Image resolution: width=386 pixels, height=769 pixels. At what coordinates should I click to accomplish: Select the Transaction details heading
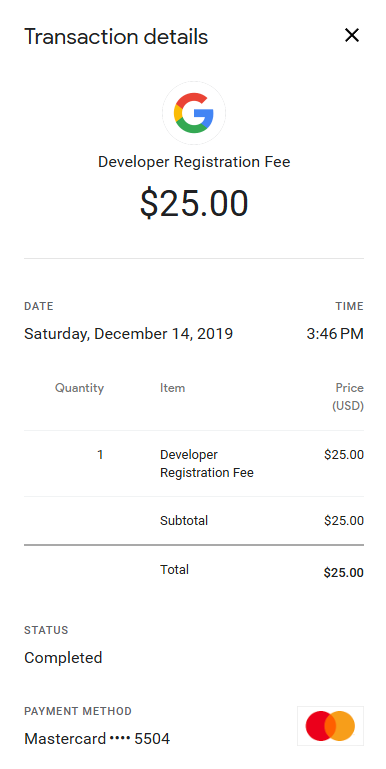coord(116,37)
